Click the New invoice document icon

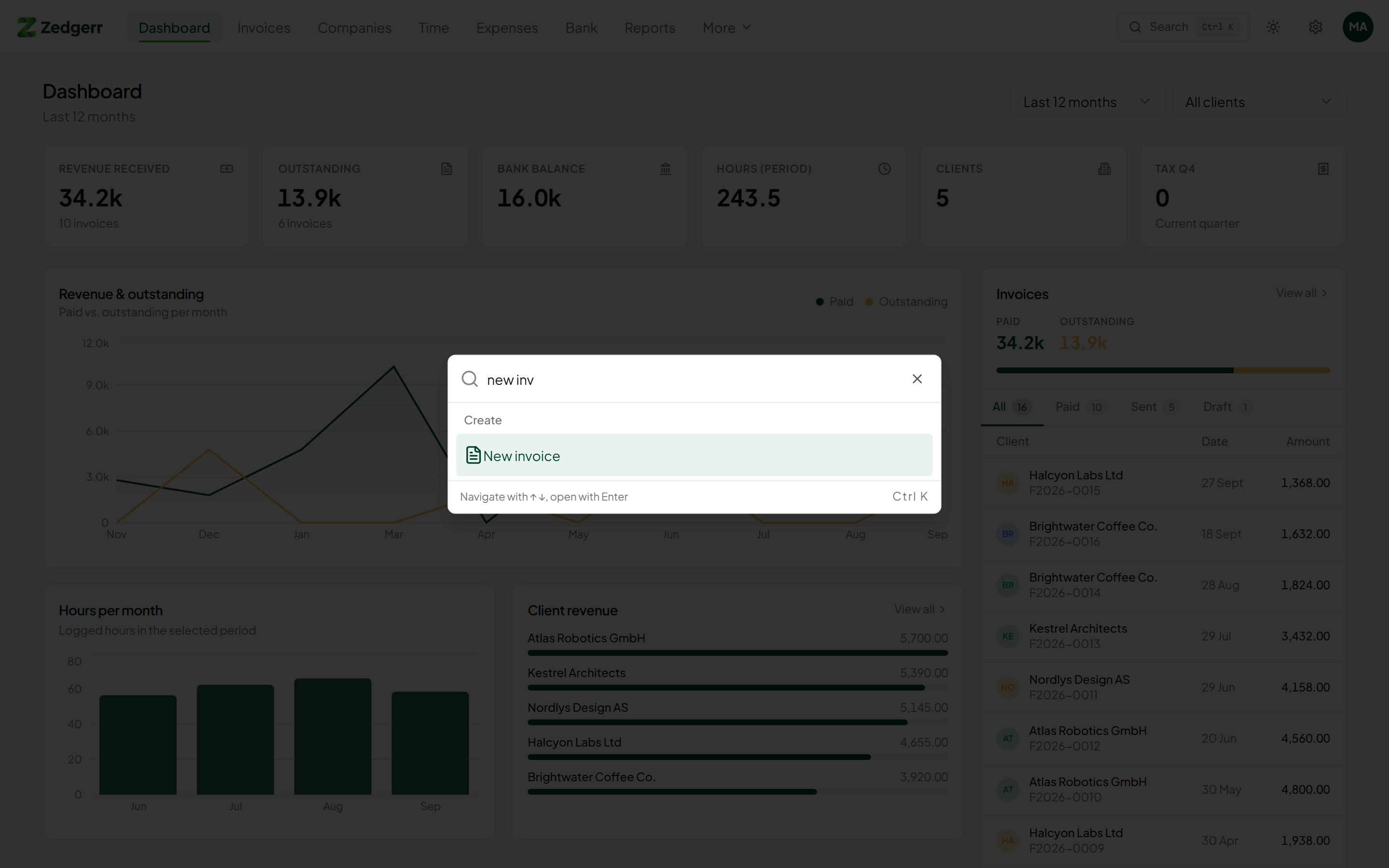click(x=473, y=455)
